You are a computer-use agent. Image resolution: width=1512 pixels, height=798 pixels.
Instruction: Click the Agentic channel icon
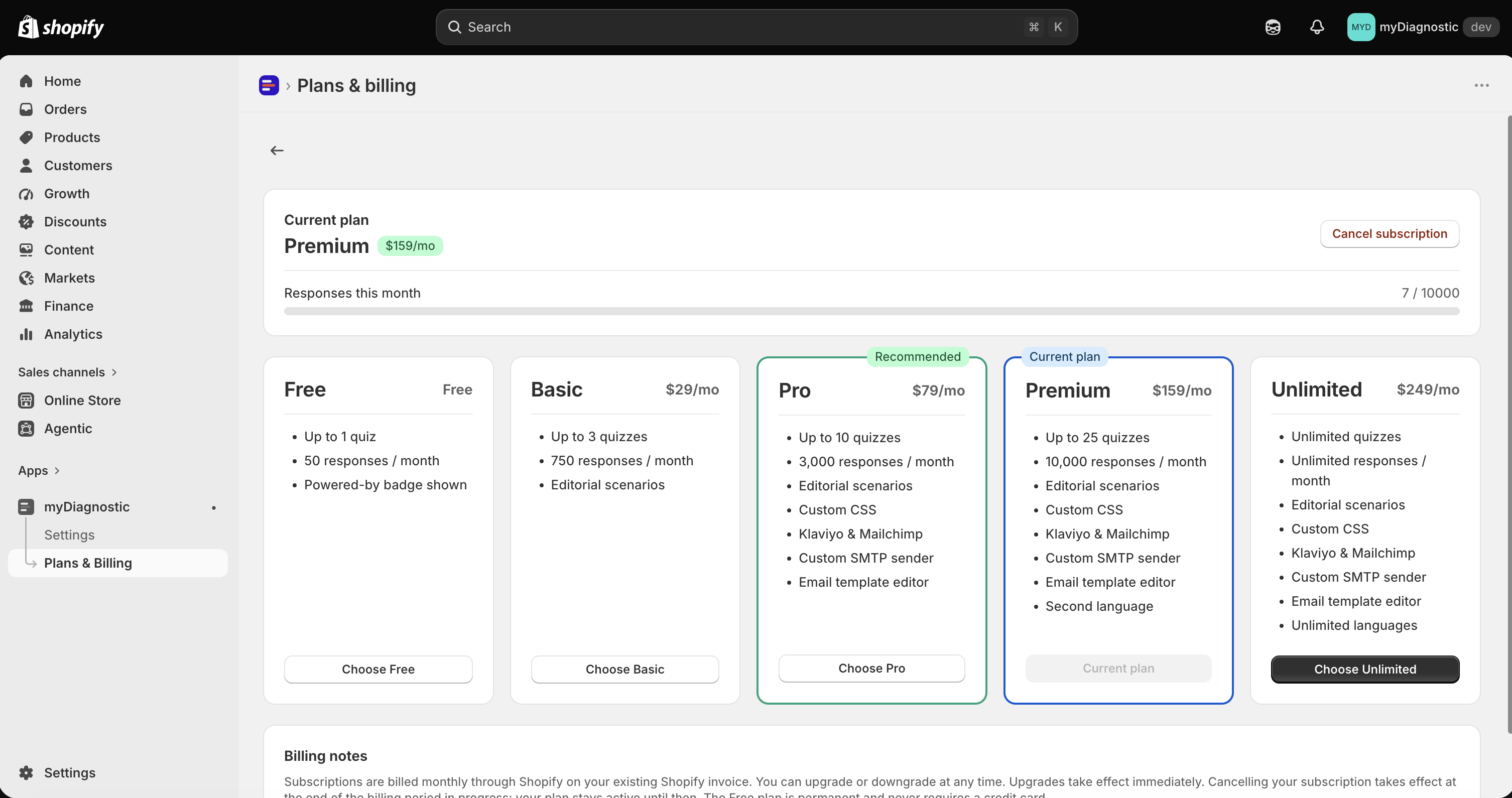tap(26, 428)
